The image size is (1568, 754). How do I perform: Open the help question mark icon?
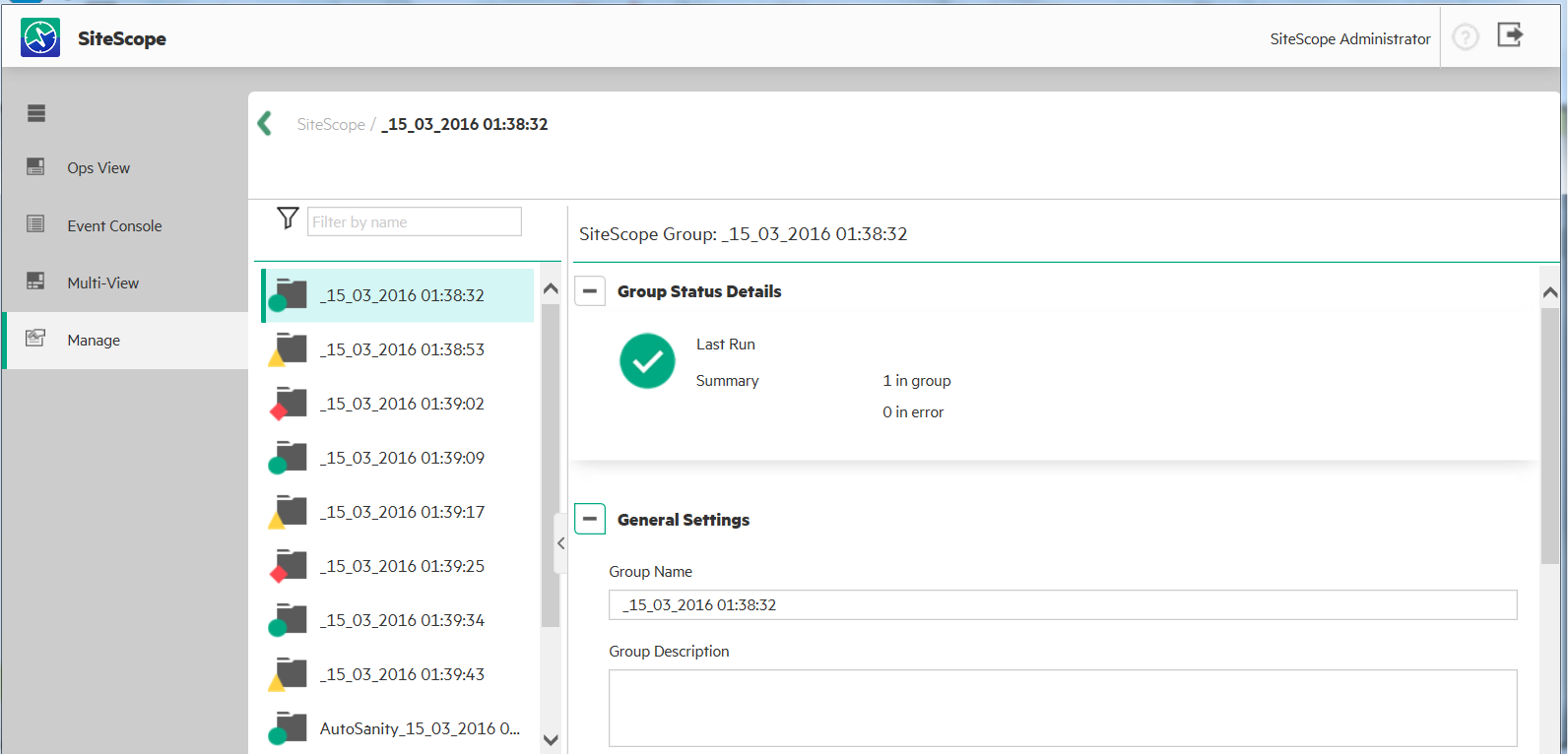[x=1466, y=37]
